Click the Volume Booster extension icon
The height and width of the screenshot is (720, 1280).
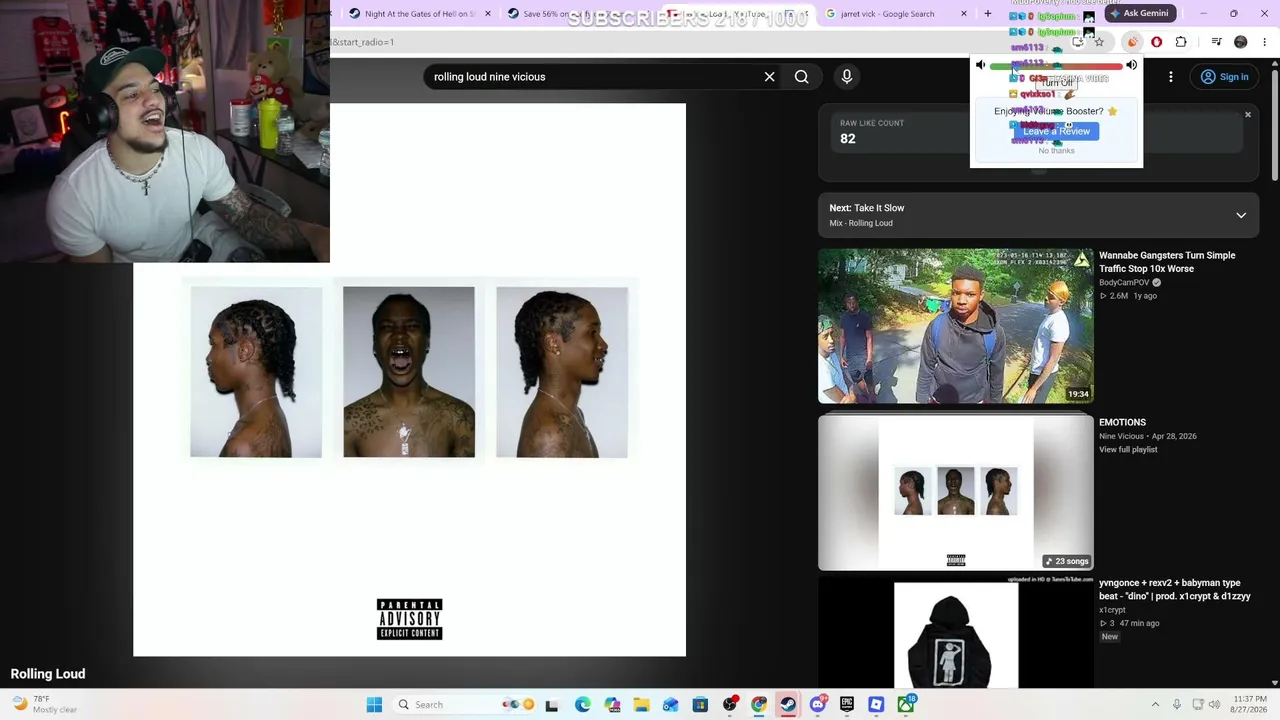point(1132,42)
